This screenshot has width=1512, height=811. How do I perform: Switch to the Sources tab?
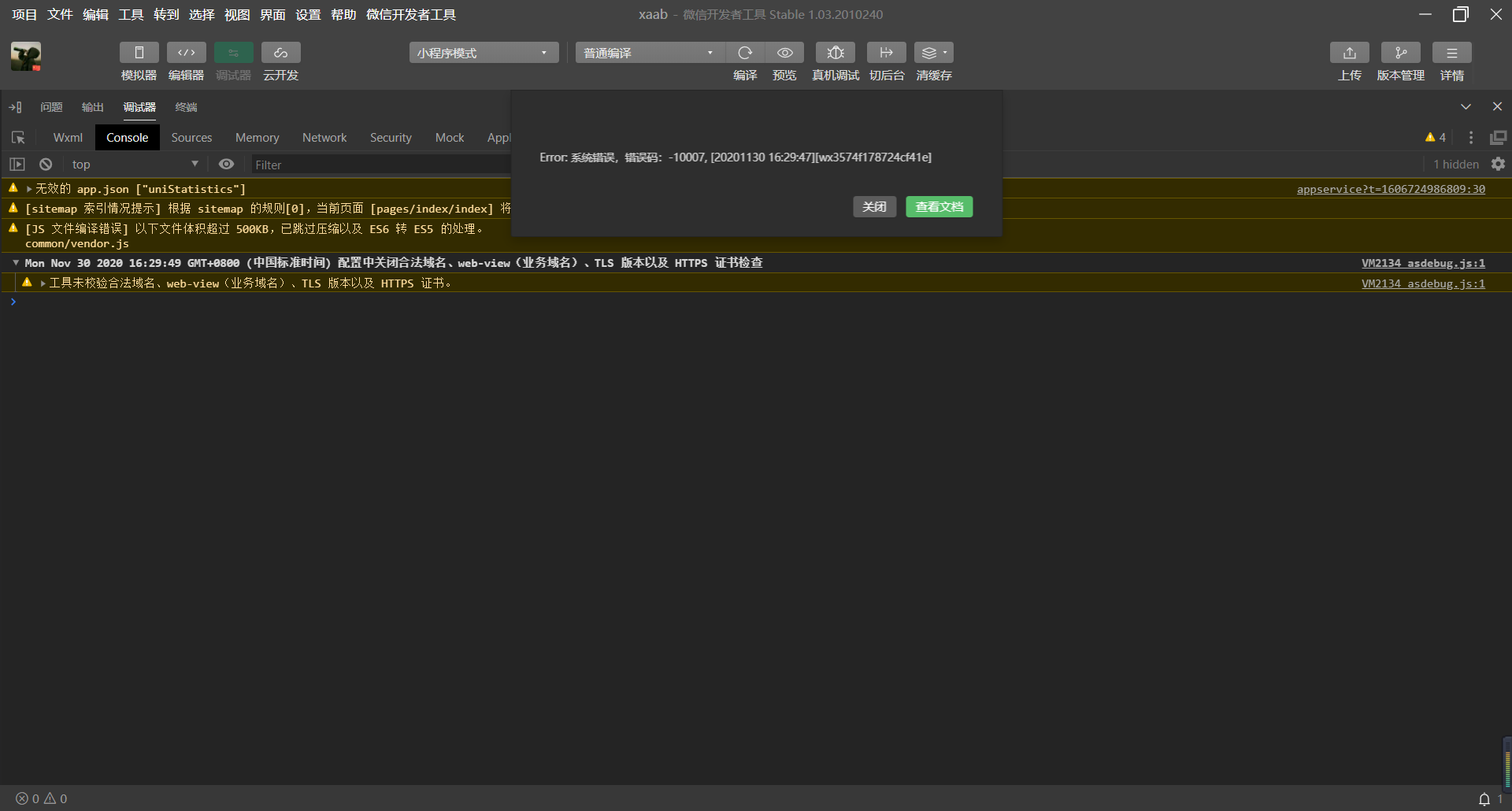(x=191, y=138)
